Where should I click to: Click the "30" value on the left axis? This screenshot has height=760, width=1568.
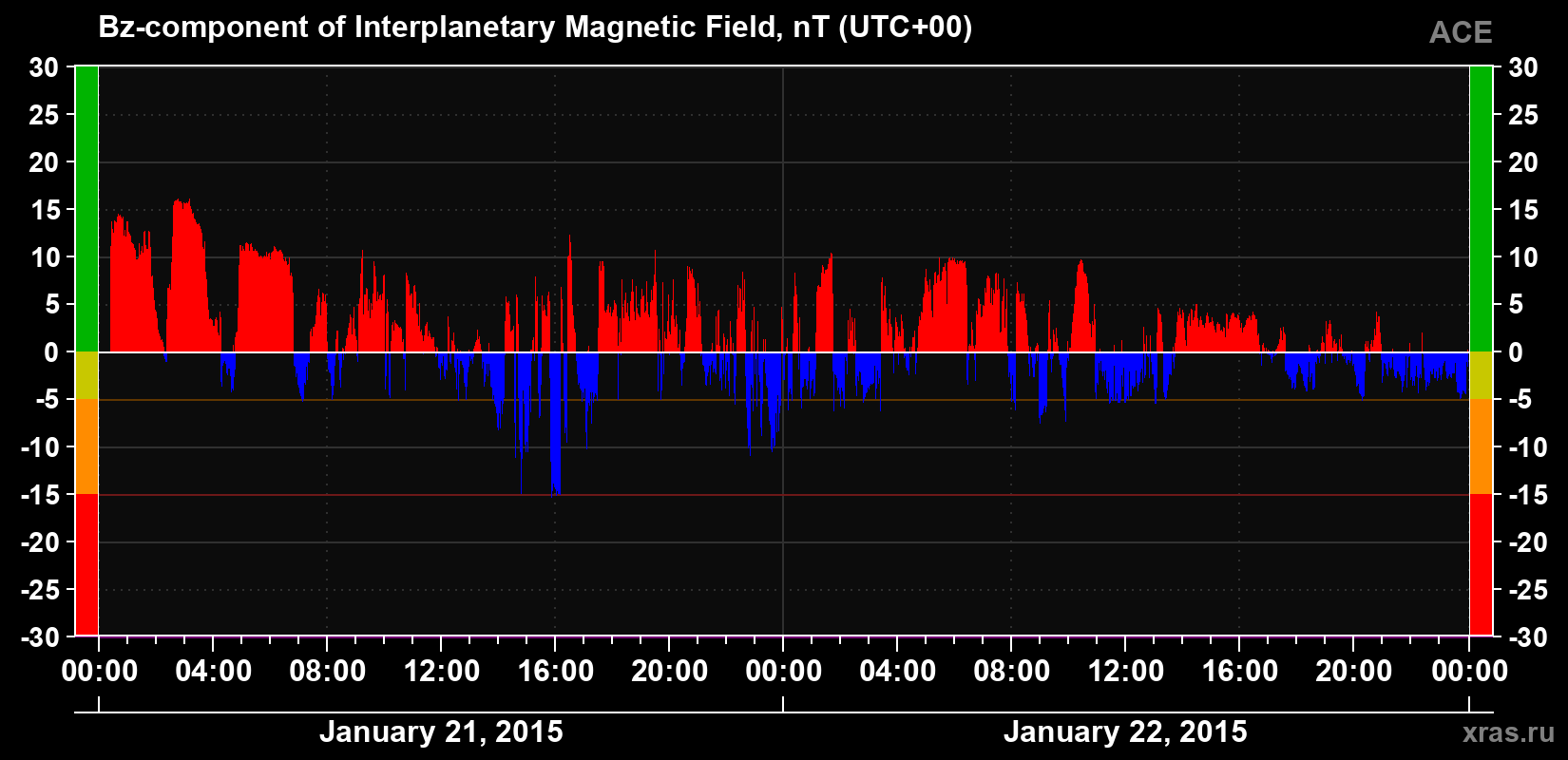click(44, 67)
